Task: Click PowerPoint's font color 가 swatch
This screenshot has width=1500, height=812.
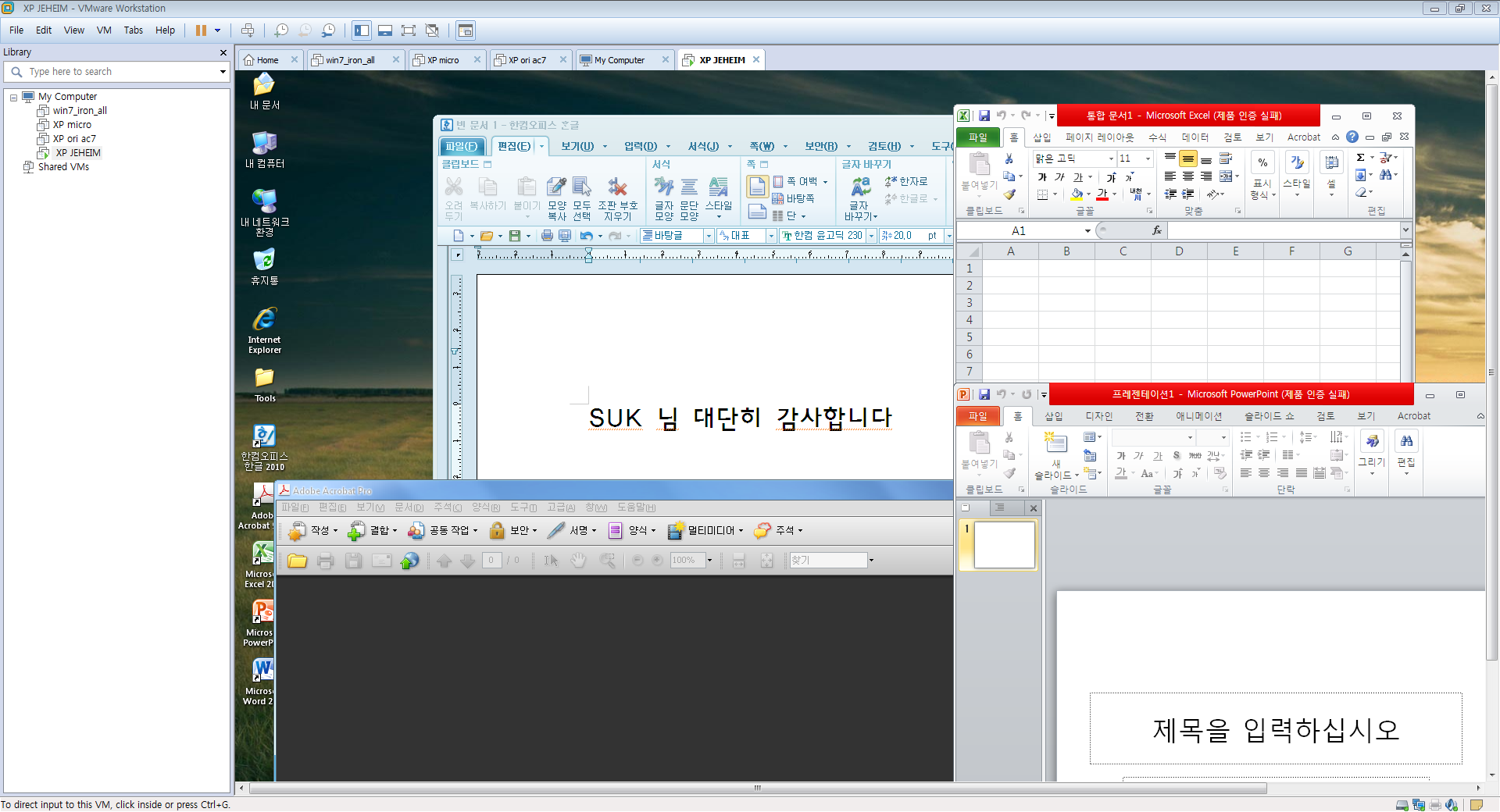Action: point(1121,473)
